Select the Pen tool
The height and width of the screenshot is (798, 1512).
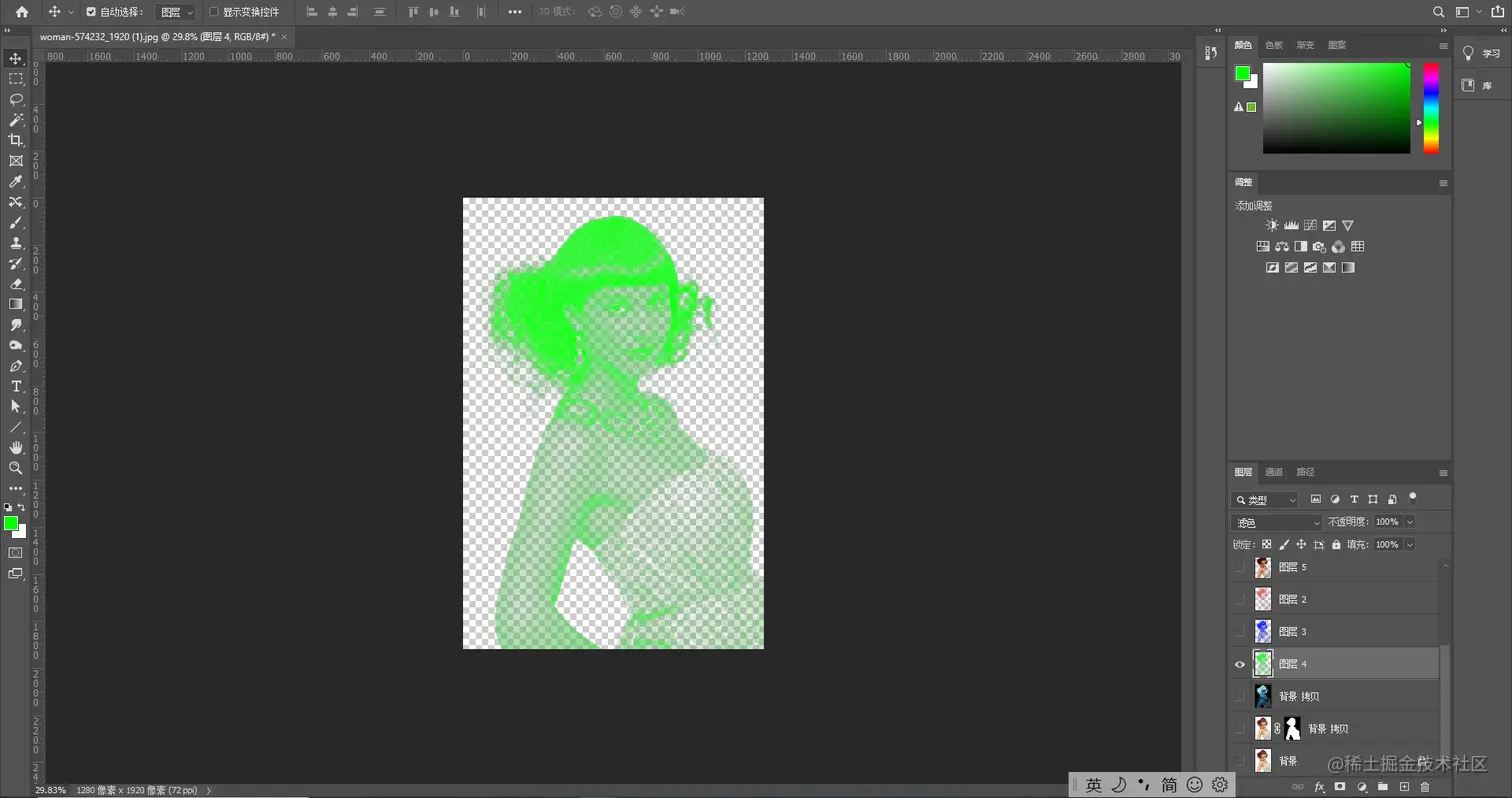coord(16,366)
